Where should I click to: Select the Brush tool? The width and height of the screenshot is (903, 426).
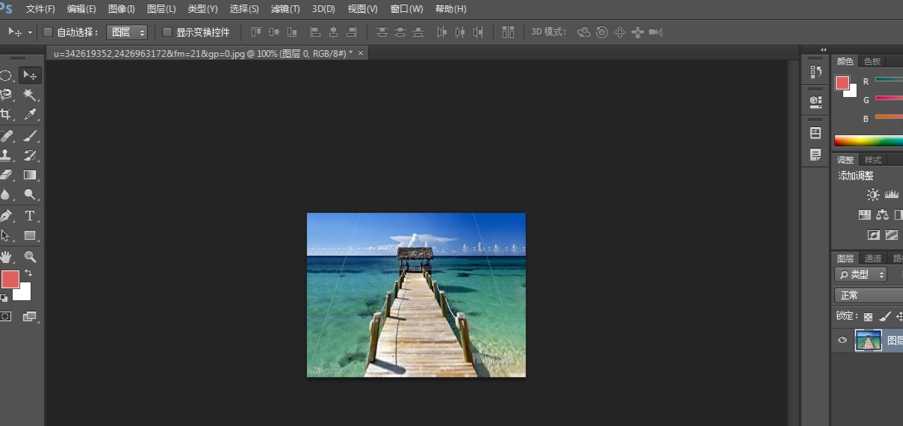30,136
